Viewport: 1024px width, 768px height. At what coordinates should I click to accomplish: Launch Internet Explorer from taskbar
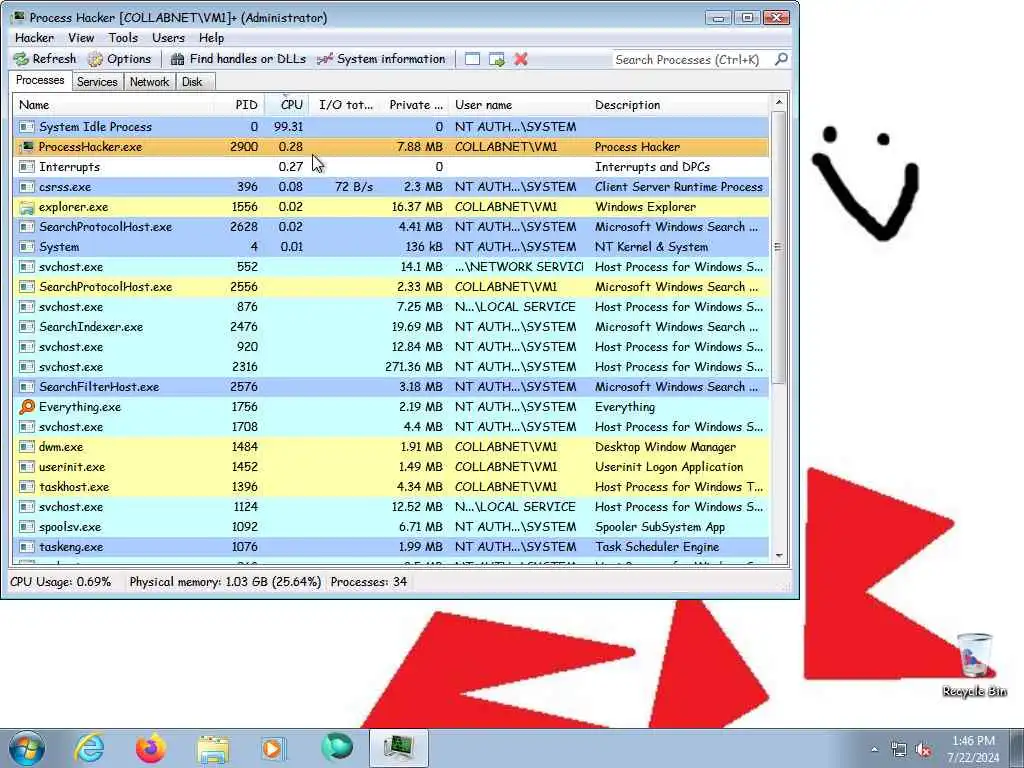click(89, 748)
